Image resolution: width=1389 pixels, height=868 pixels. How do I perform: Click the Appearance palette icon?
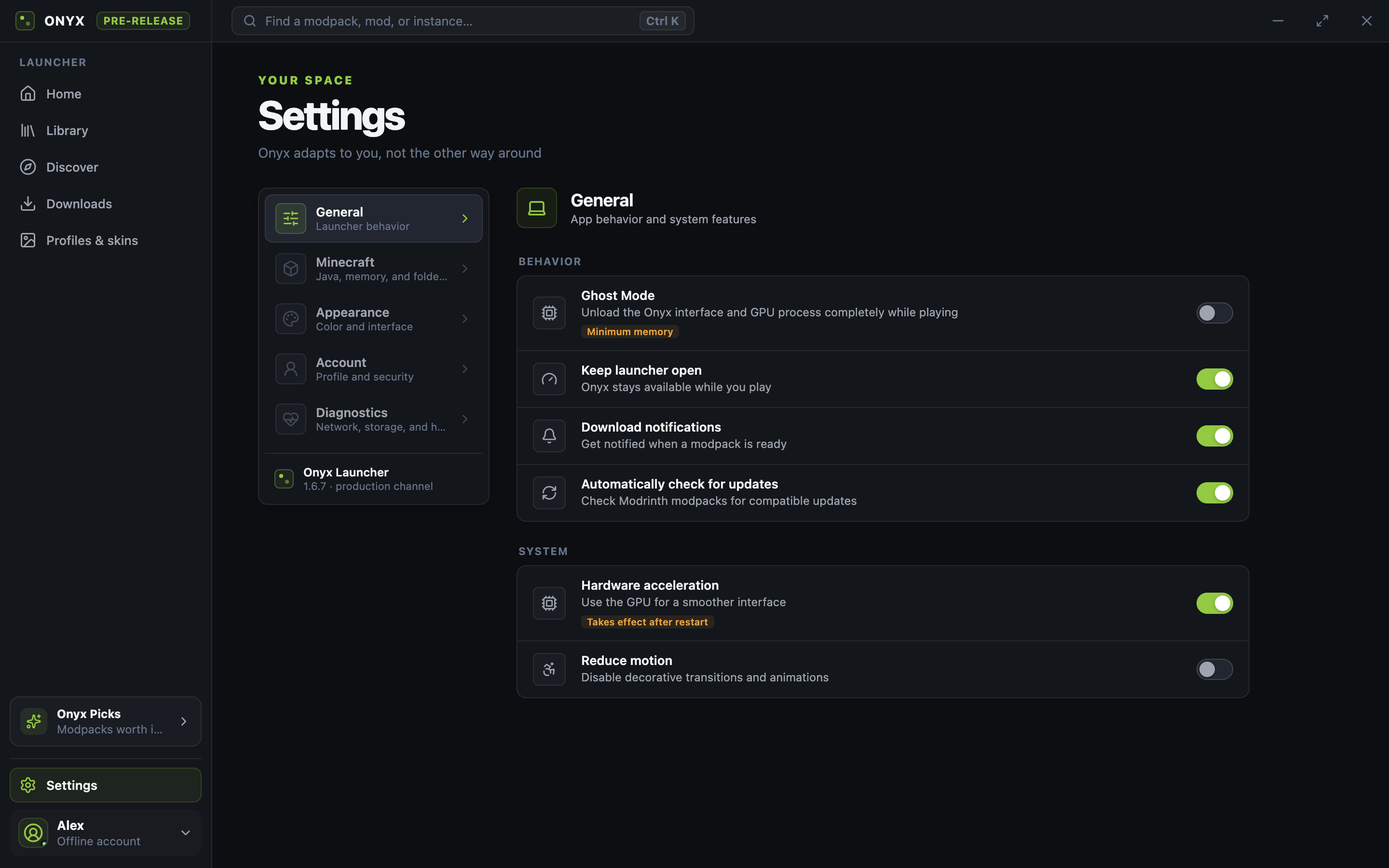click(x=291, y=319)
